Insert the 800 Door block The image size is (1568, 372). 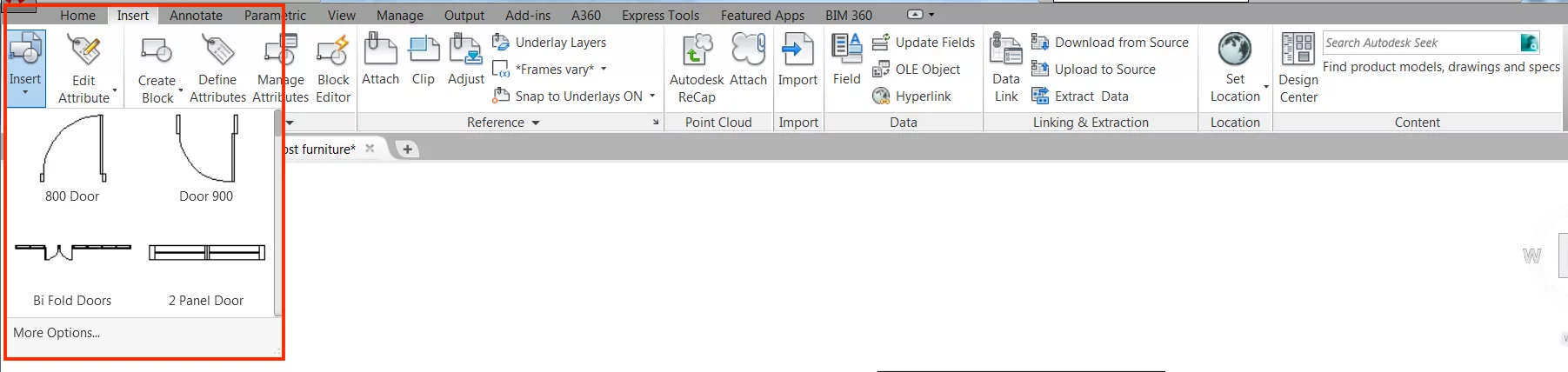[x=72, y=159]
